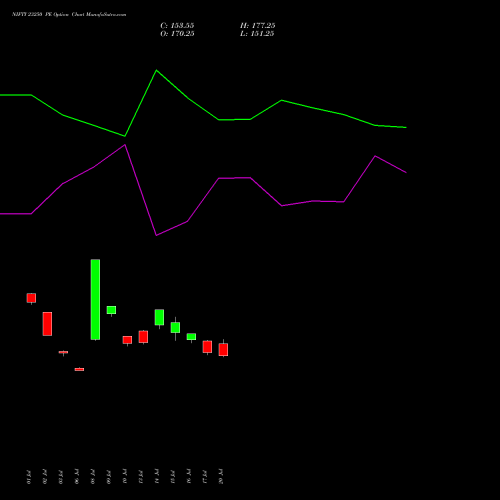The height and width of the screenshot is (500, 500).
Task: Click the peak of the green line
Action: click(x=156, y=70)
